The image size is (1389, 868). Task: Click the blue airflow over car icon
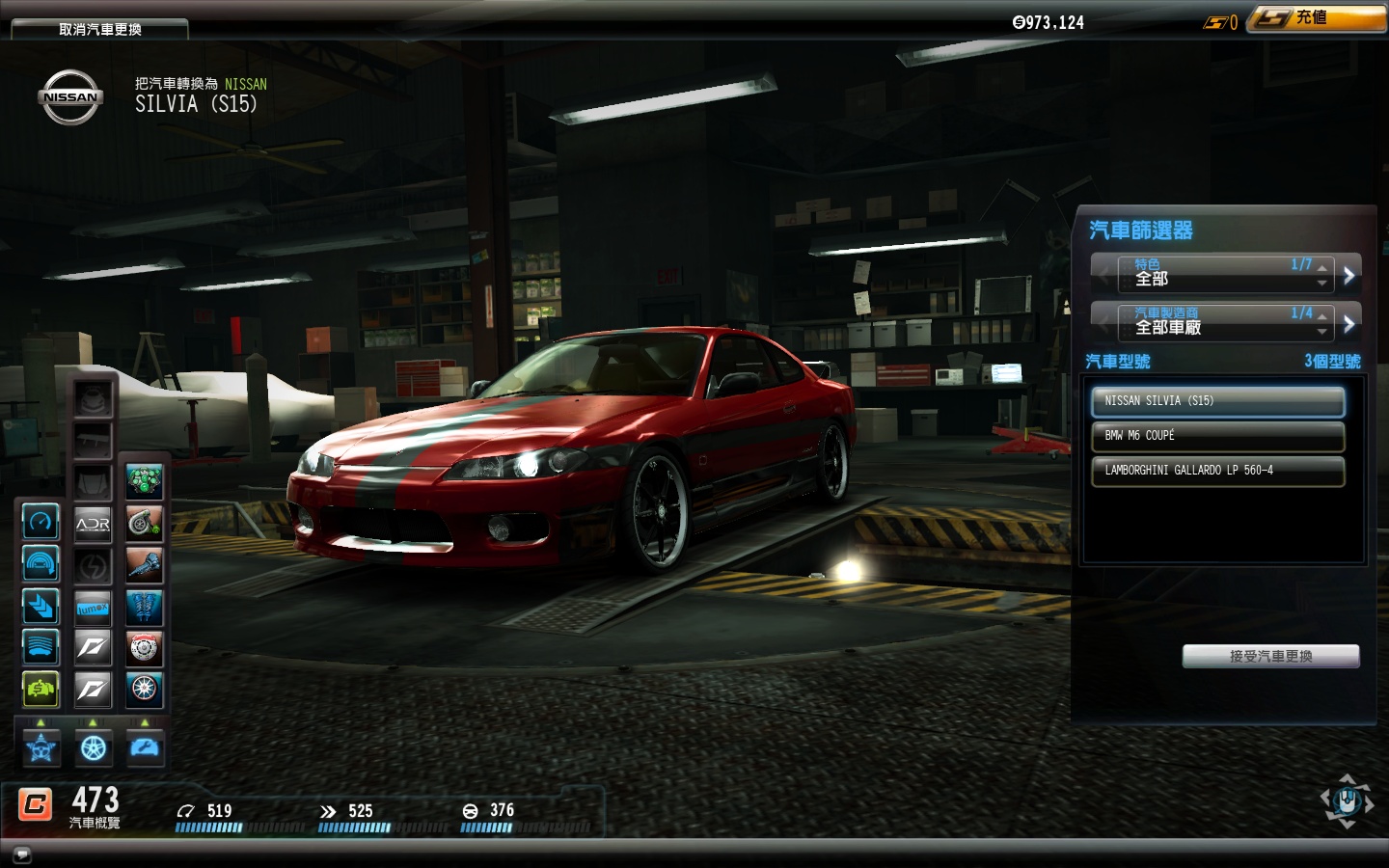41,647
